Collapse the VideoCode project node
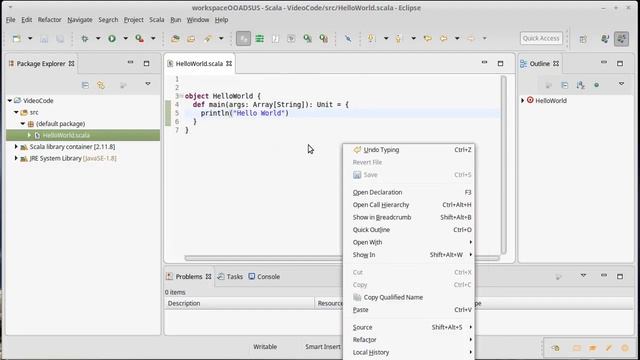 tap(10, 100)
